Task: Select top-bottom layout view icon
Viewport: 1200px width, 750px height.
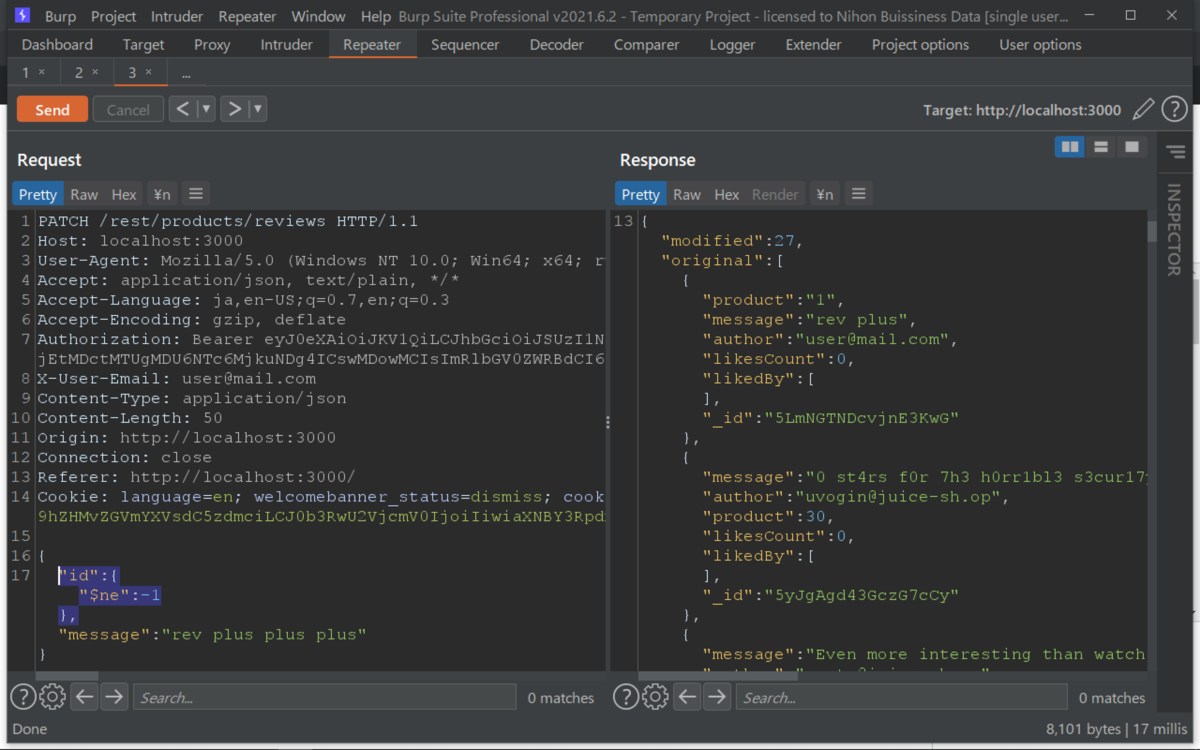Action: (1101, 147)
